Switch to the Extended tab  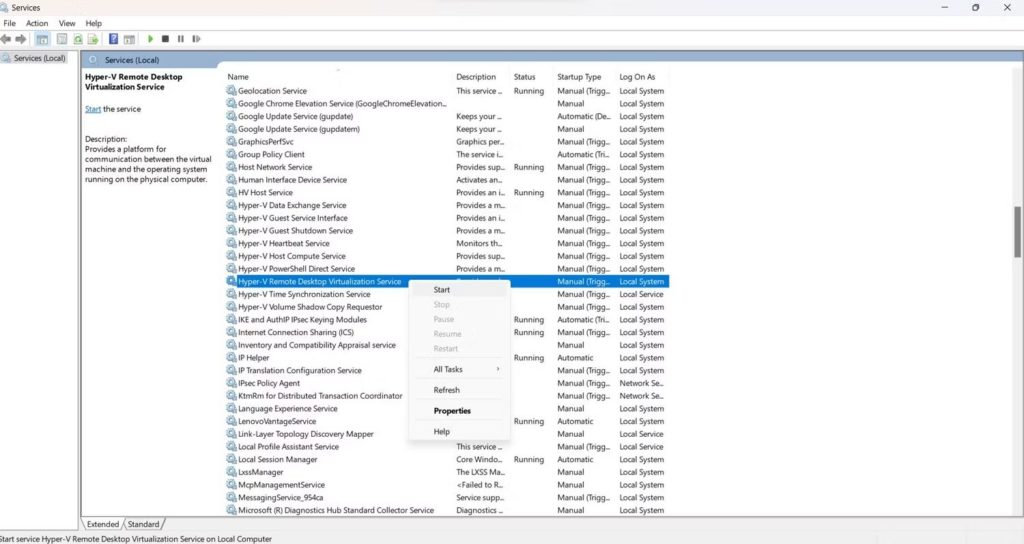click(103, 524)
